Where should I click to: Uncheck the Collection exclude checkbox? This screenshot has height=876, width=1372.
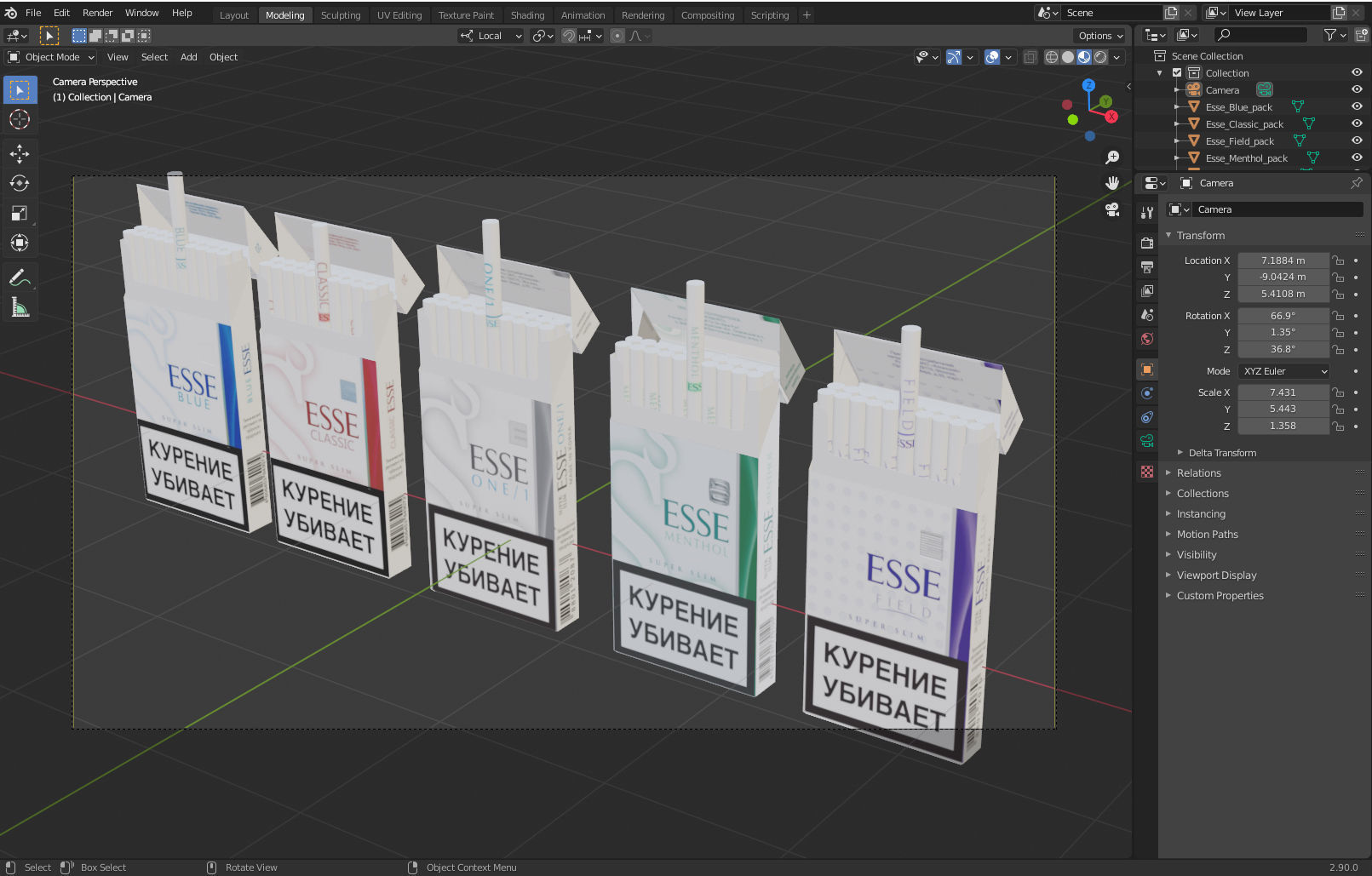click(1177, 72)
